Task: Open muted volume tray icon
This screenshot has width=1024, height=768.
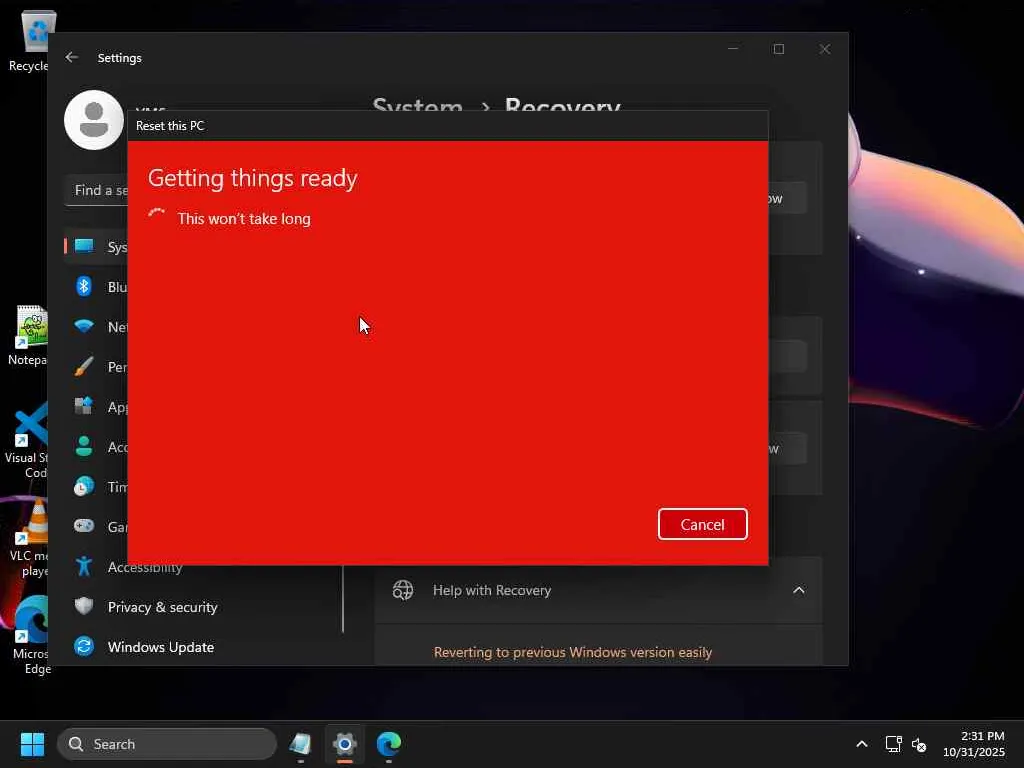Action: coord(919,744)
